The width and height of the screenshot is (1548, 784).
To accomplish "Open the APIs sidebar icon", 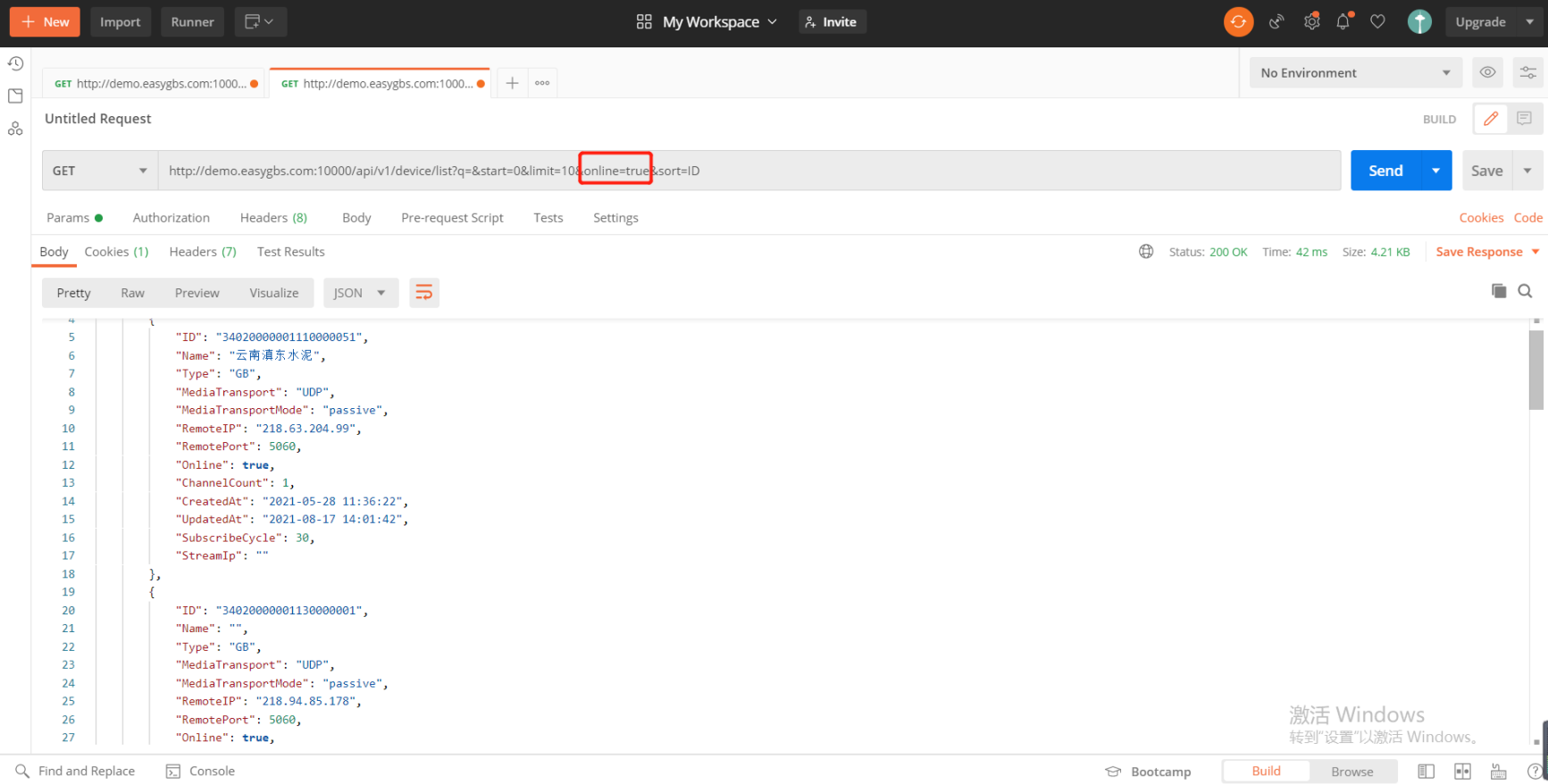I will point(15,129).
